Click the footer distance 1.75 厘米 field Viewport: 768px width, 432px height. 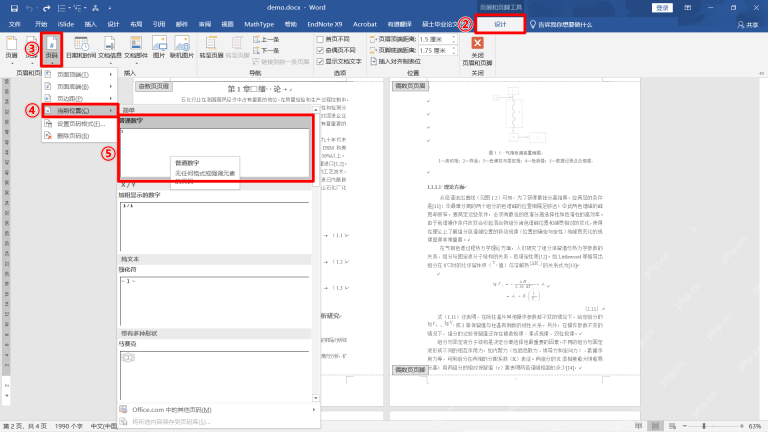click(x=434, y=50)
